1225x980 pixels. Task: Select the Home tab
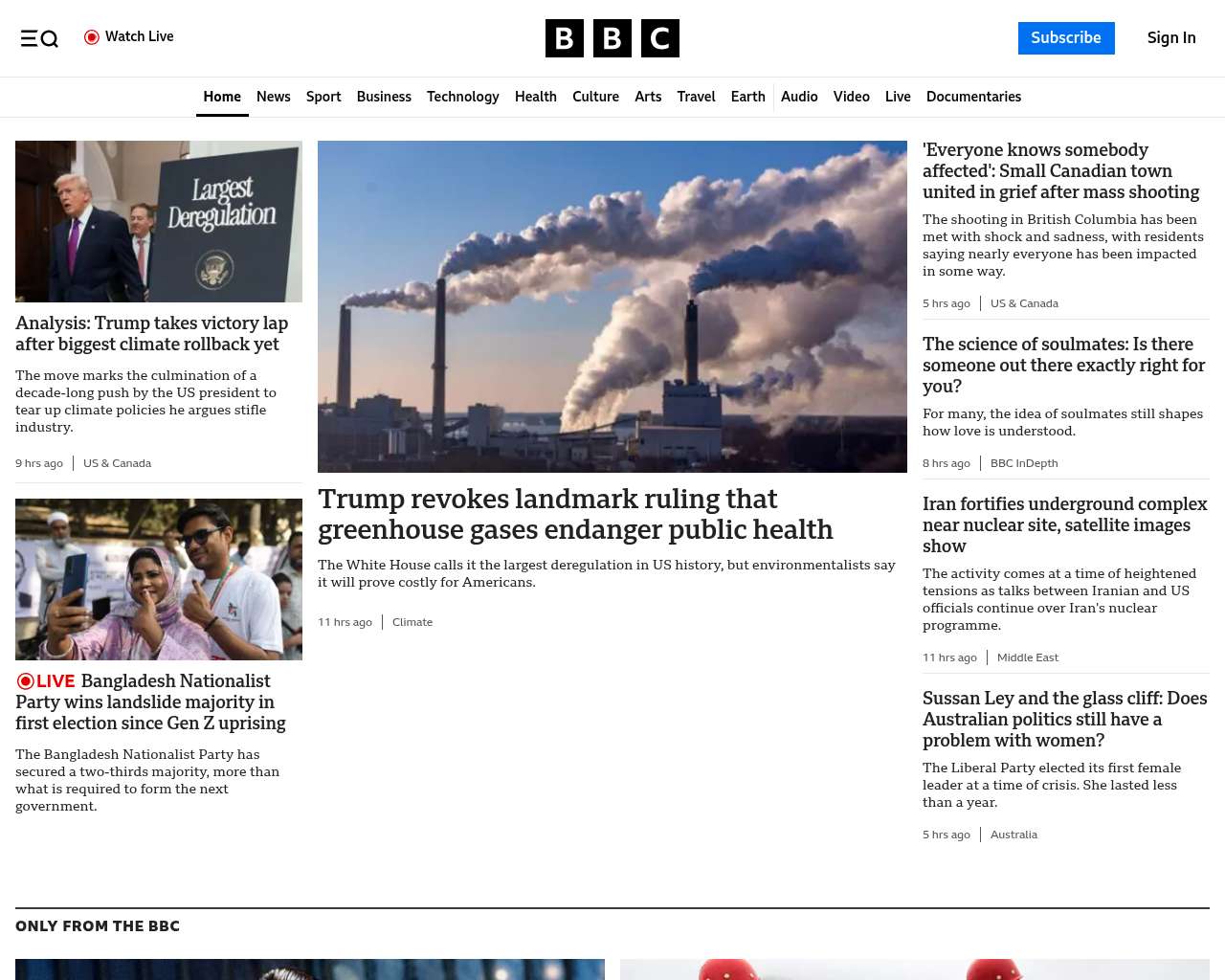click(222, 97)
